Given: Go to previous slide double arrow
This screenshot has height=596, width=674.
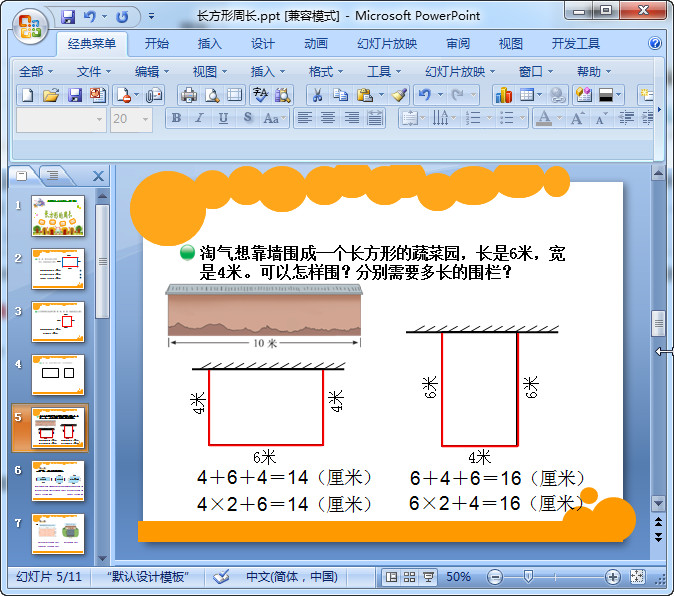Looking at the screenshot, I should 658,522.
